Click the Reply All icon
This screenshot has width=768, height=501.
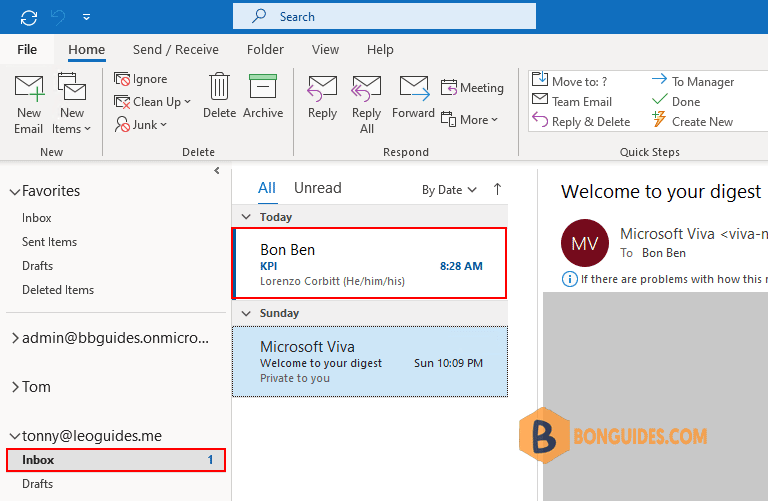click(x=366, y=88)
